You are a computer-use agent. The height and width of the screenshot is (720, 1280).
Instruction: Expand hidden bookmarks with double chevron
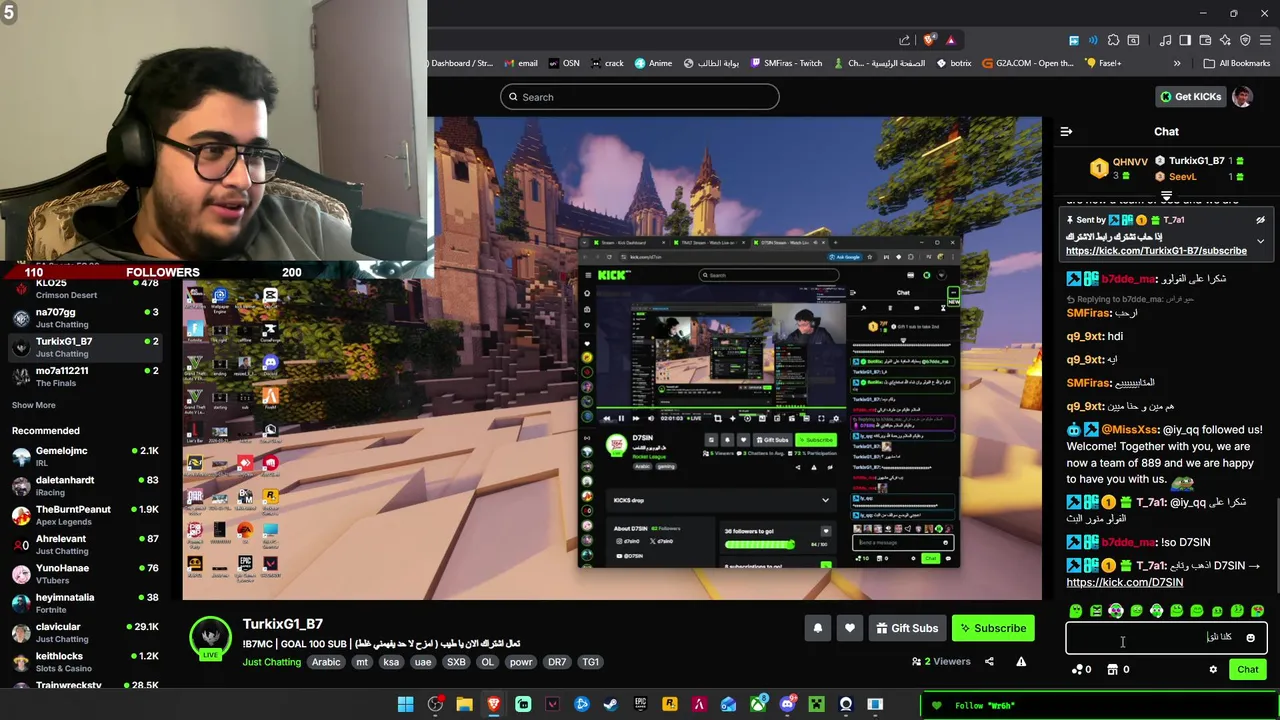pyautogui.click(x=1177, y=63)
